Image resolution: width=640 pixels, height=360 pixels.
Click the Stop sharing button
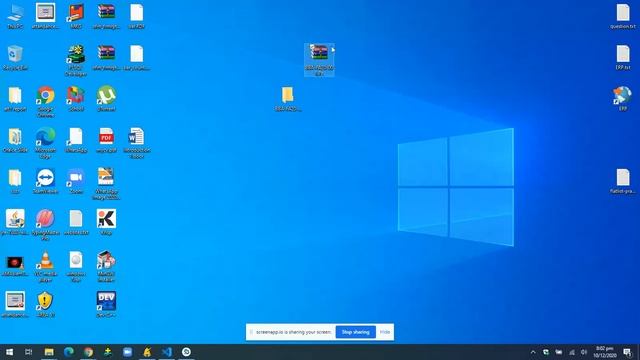click(356, 332)
